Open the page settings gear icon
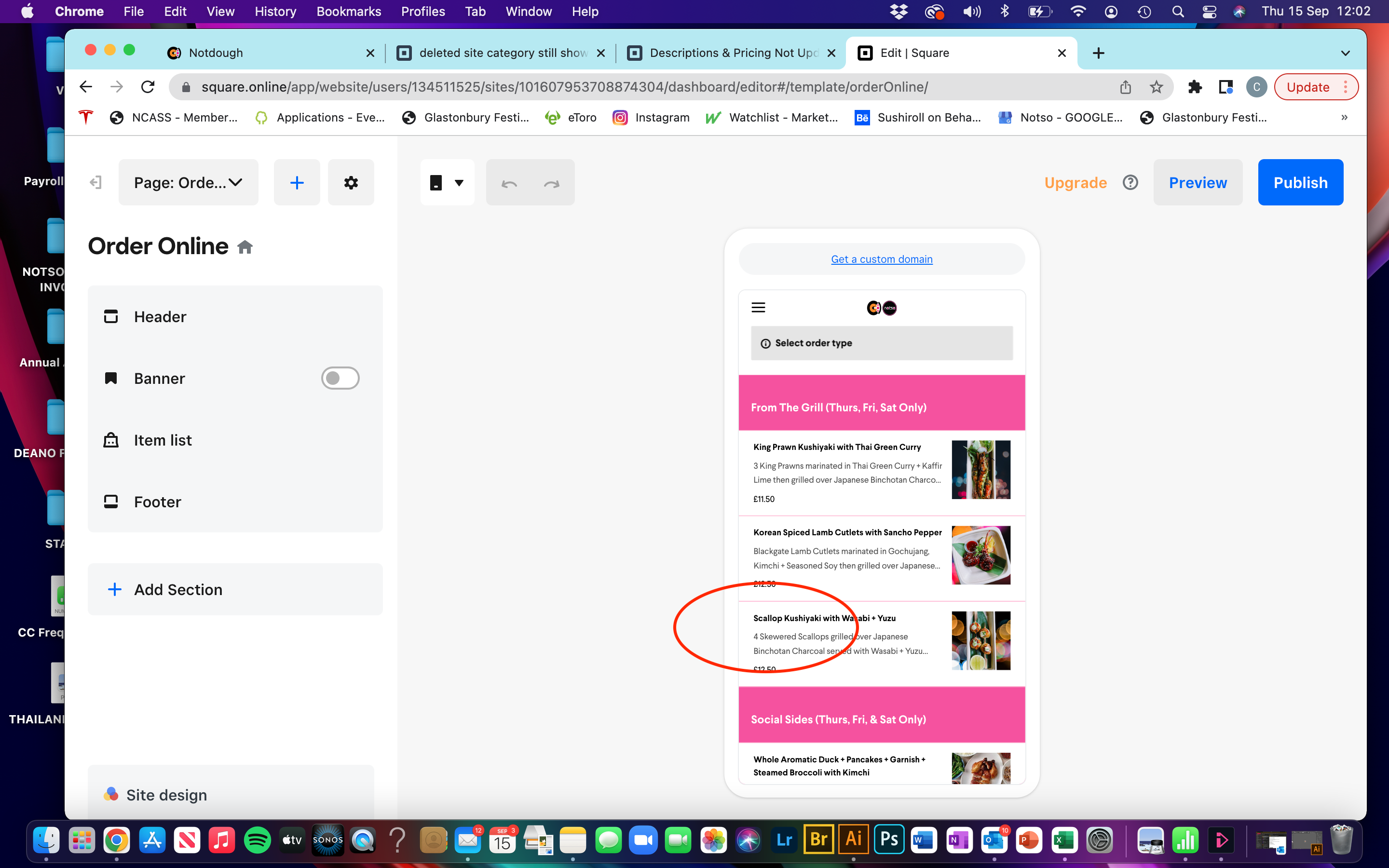The image size is (1389, 868). coord(351,182)
